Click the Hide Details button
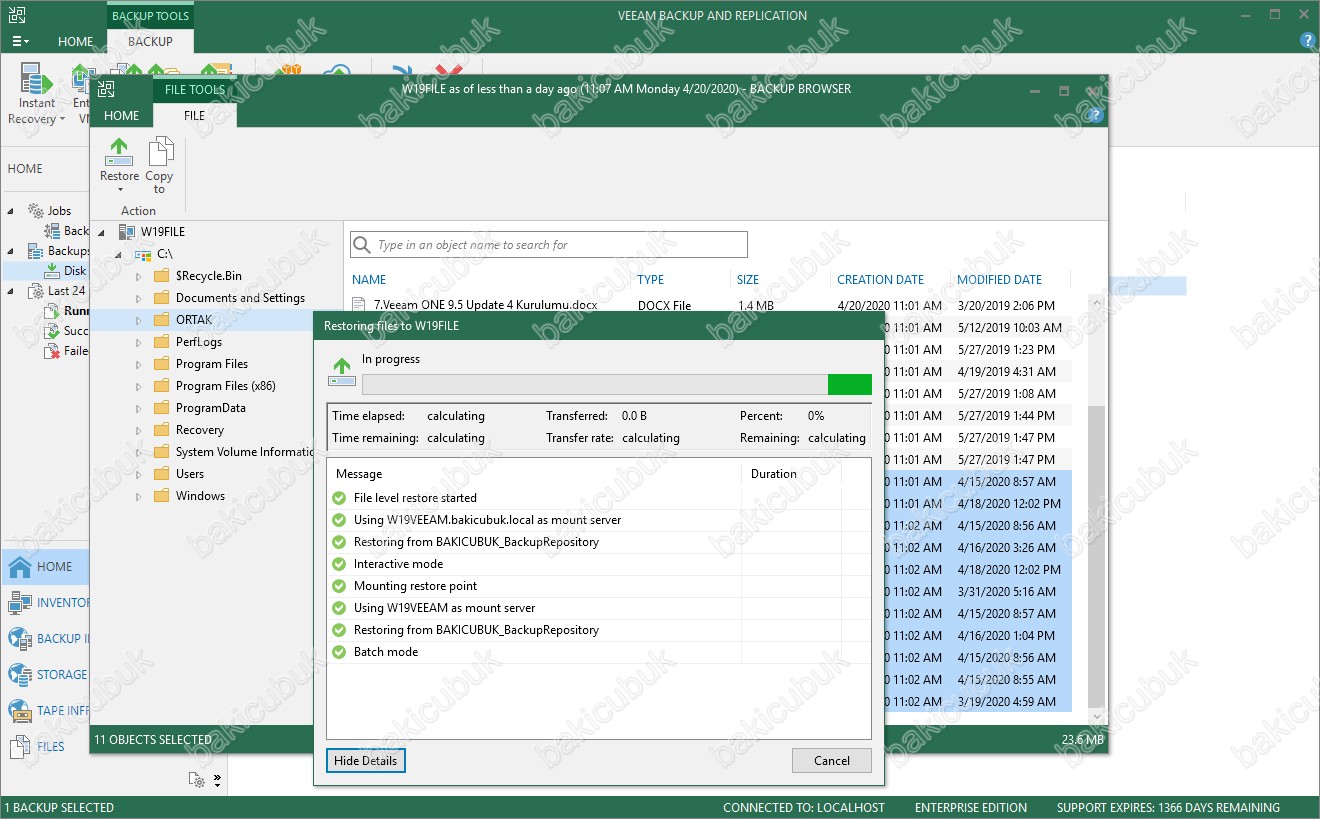The width and height of the screenshot is (1320, 819). [366, 761]
